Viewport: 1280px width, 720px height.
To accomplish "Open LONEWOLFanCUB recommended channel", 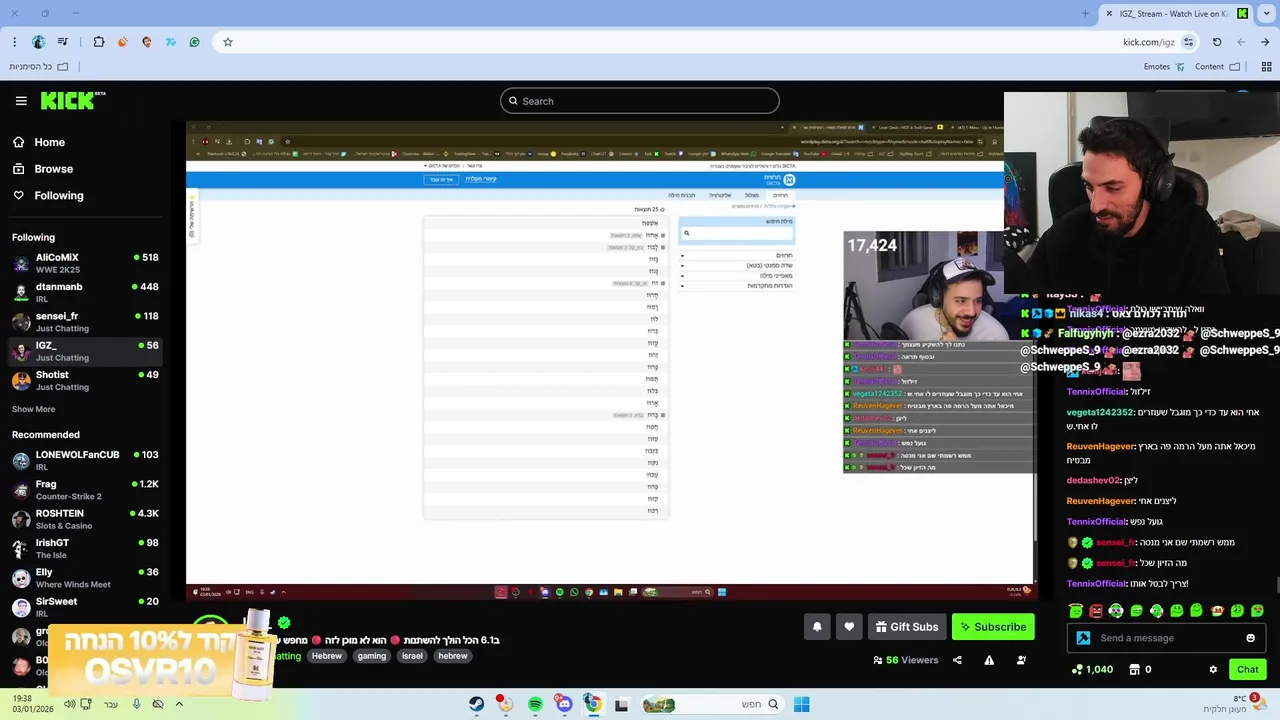I will coord(85,460).
